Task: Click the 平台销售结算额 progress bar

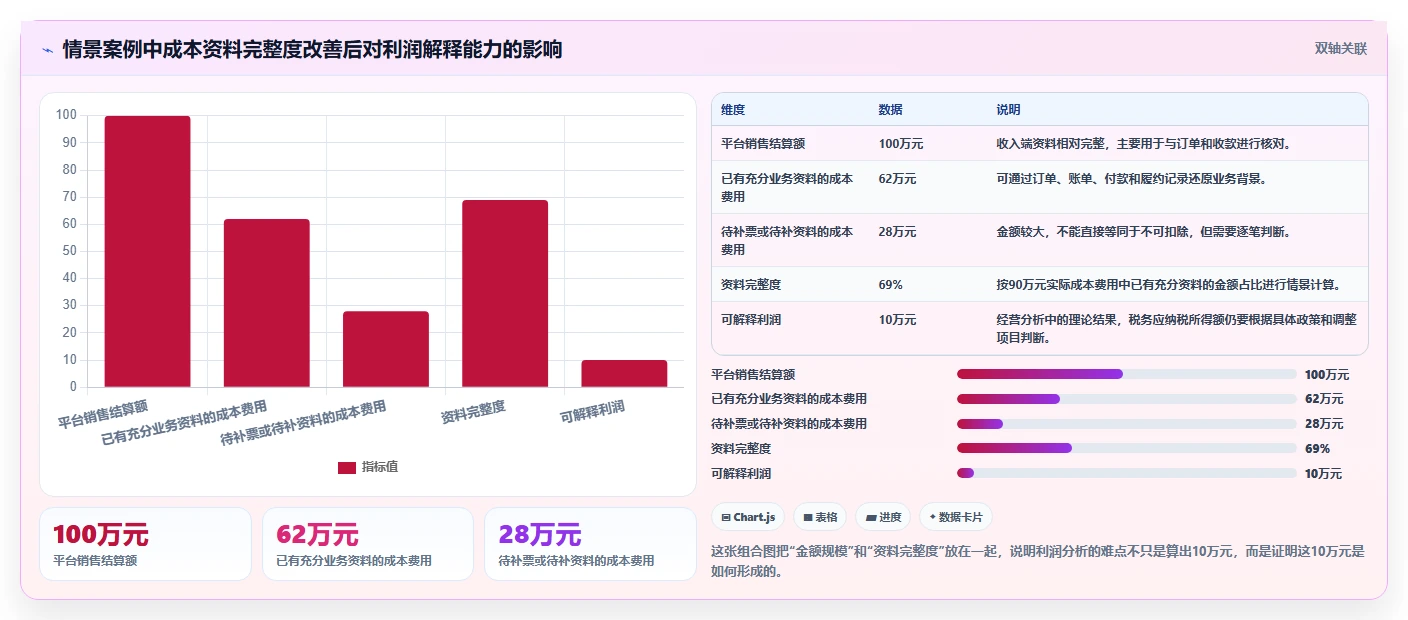Action: (1126, 374)
